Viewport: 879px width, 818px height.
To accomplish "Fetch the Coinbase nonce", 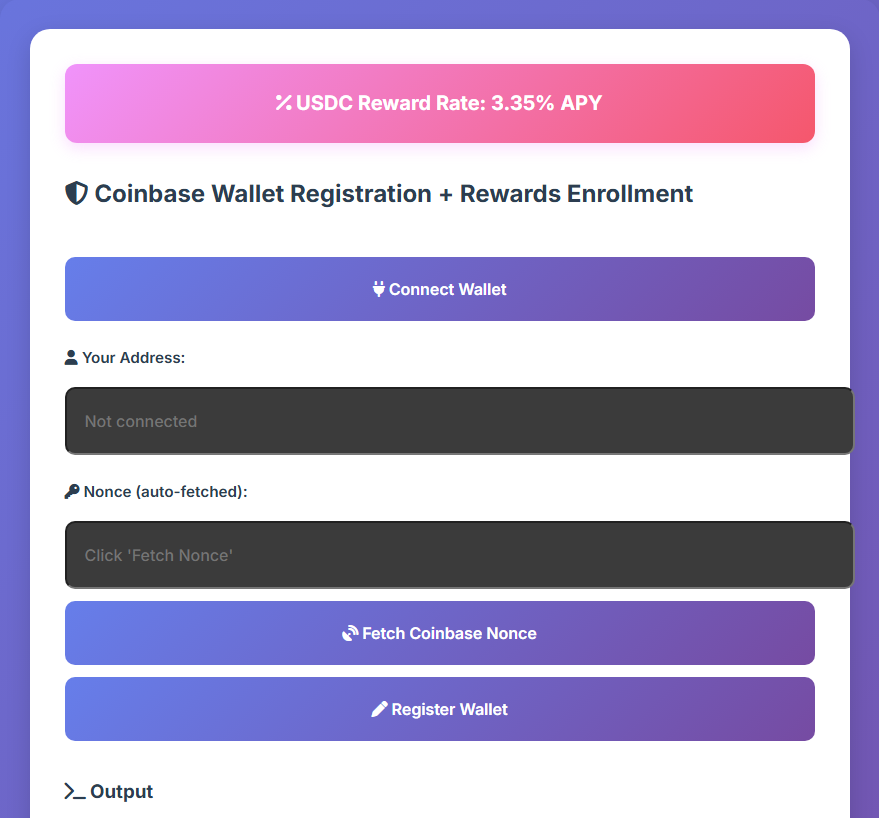I will coord(440,633).
